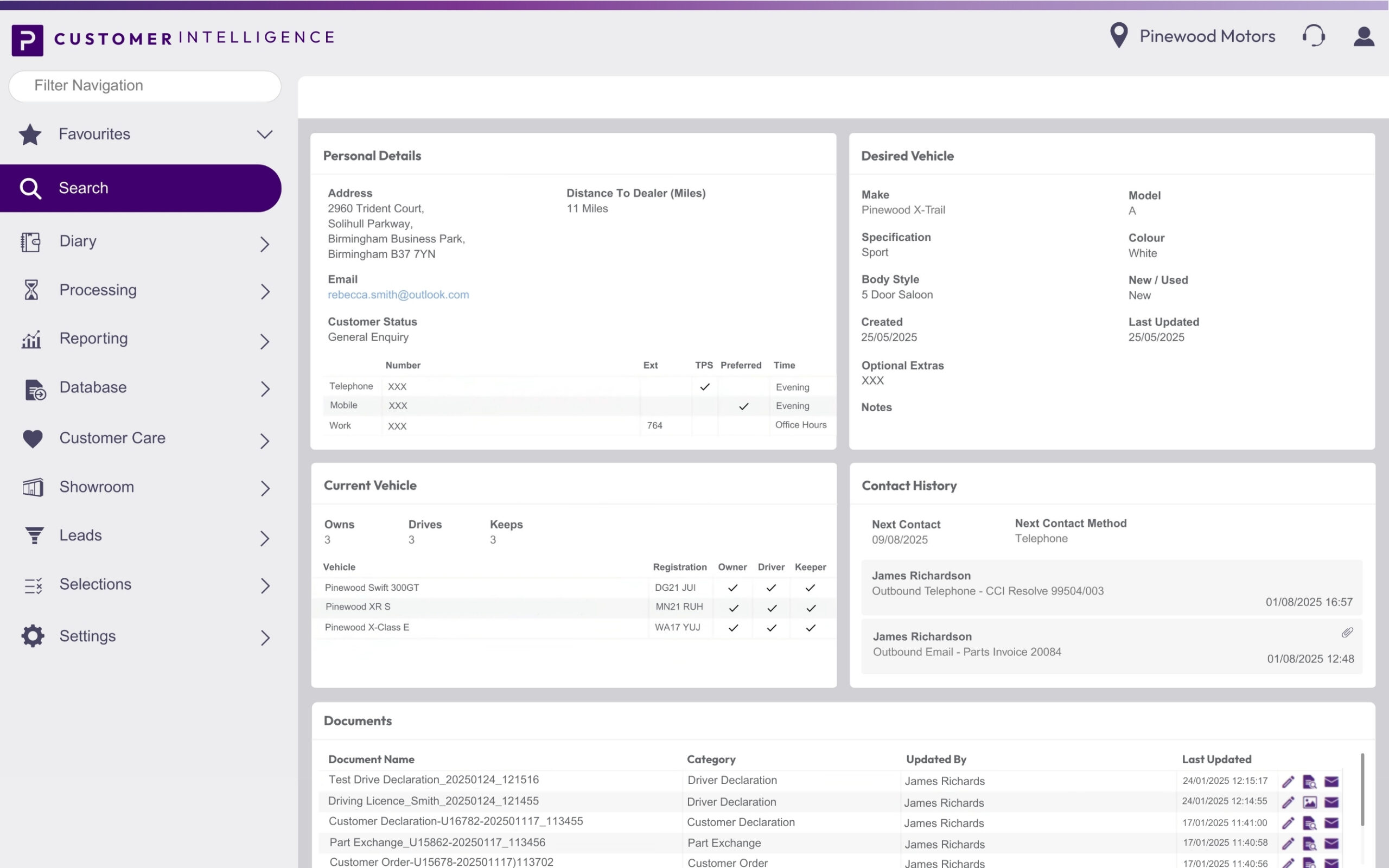Click the headset support icon
Image resolution: width=1389 pixels, height=868 pixels.
point(1313,36)
